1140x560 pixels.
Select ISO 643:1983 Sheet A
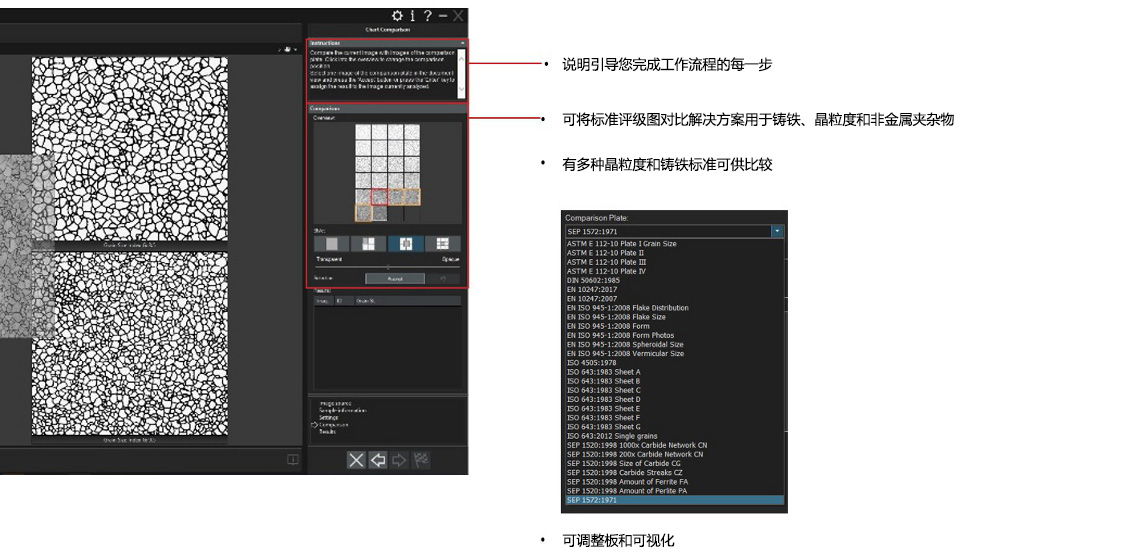pos(603,372)
